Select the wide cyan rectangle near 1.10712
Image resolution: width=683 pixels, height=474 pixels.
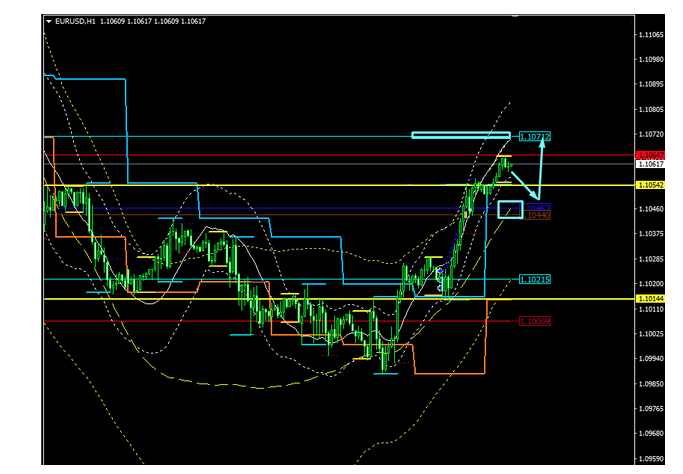461,135
